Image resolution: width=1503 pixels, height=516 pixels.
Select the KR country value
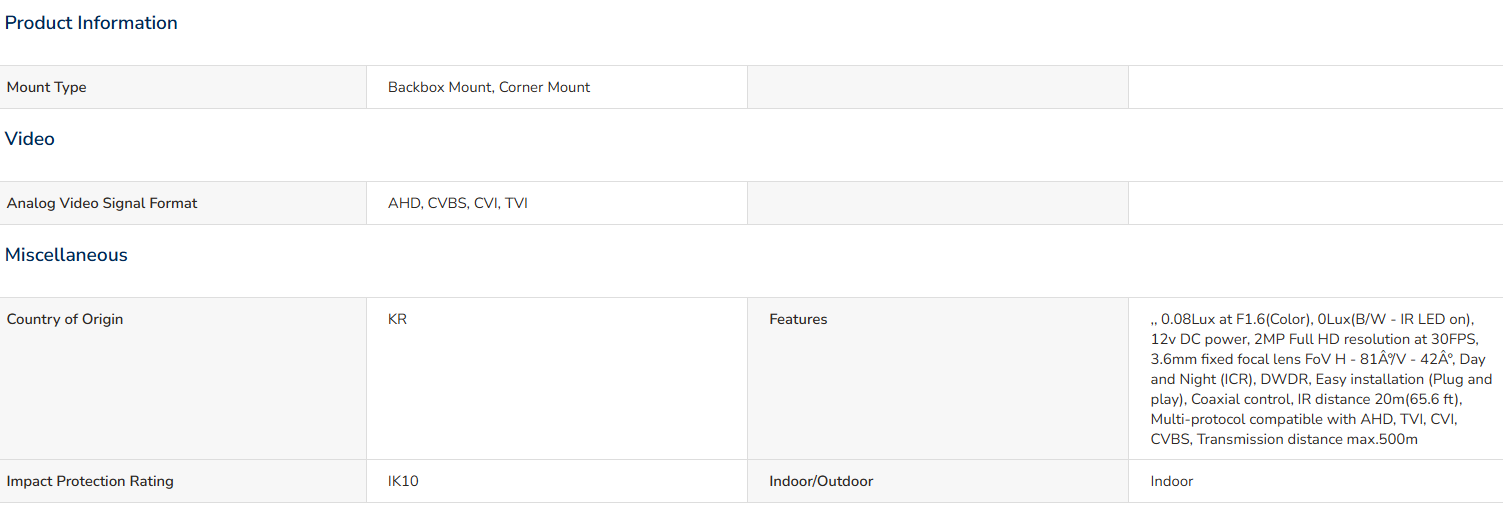pyautogui.click(x=397, y=319)
